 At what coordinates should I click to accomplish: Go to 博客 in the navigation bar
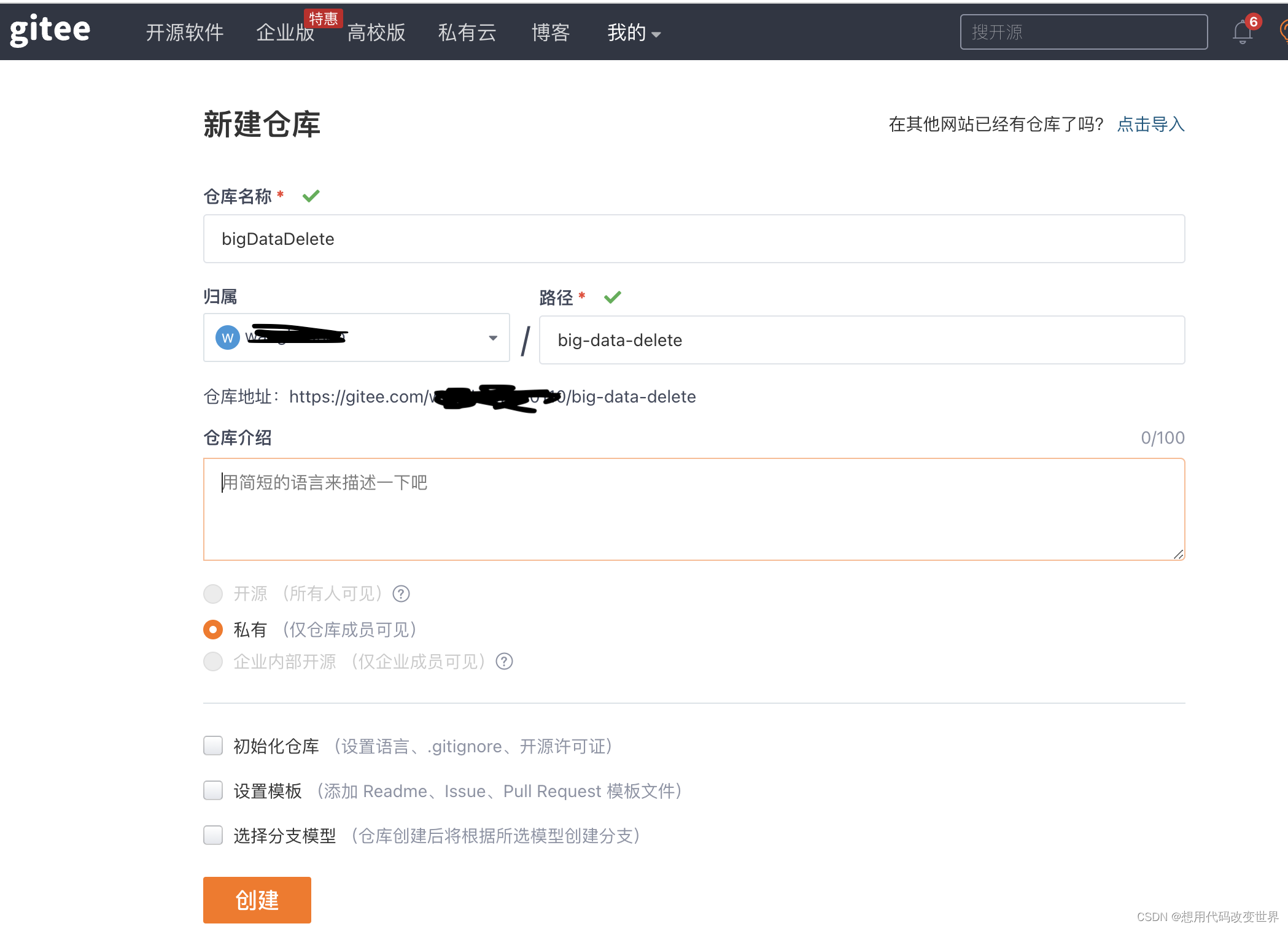pos(551,33)
